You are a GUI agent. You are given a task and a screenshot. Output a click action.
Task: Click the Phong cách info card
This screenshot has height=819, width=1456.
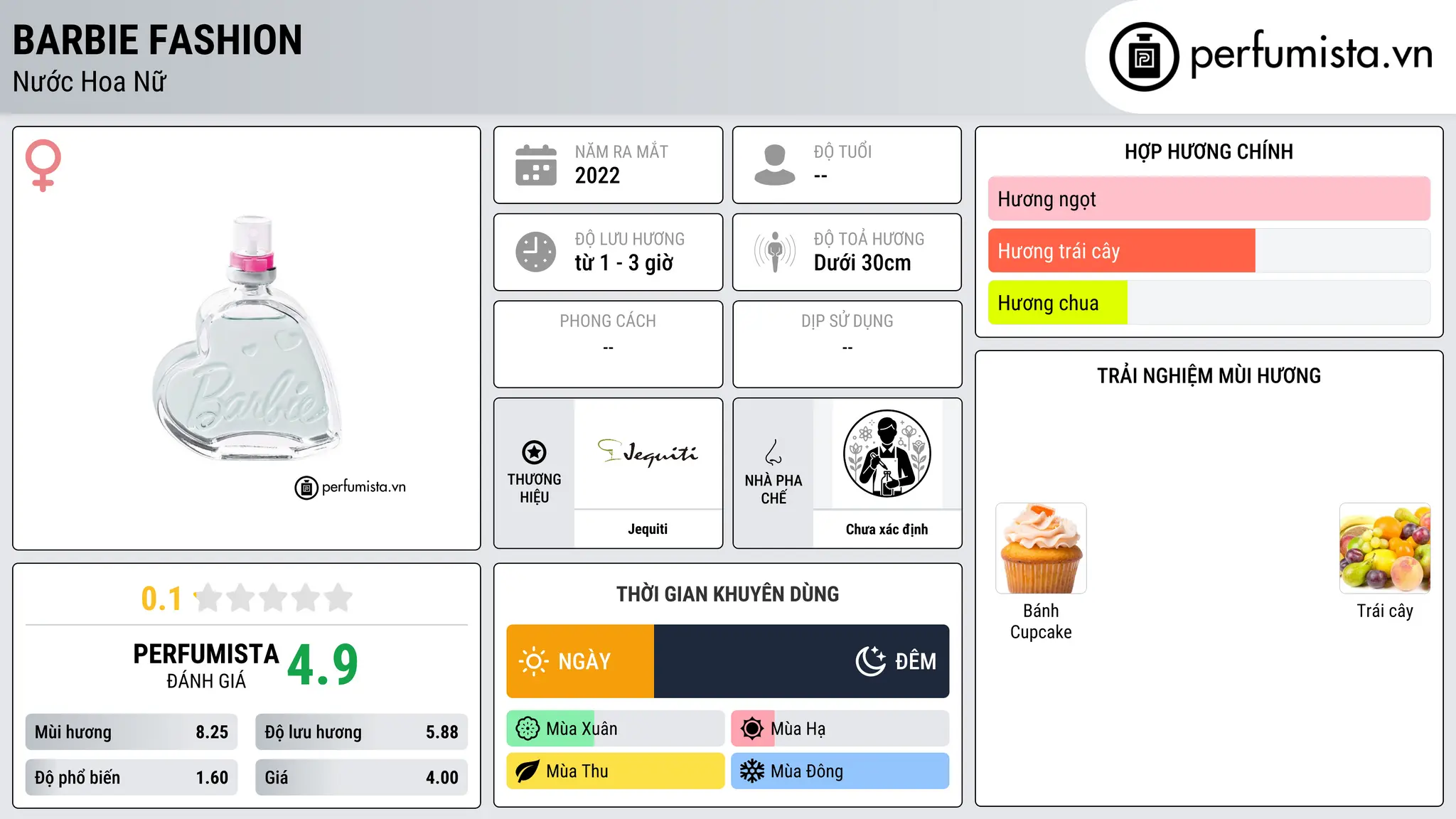609,344
